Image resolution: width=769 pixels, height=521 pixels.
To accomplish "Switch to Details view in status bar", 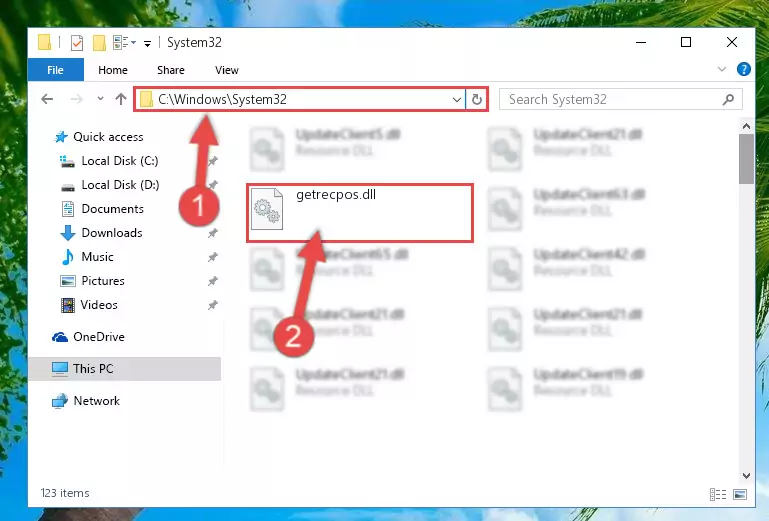I will (718, 495).
